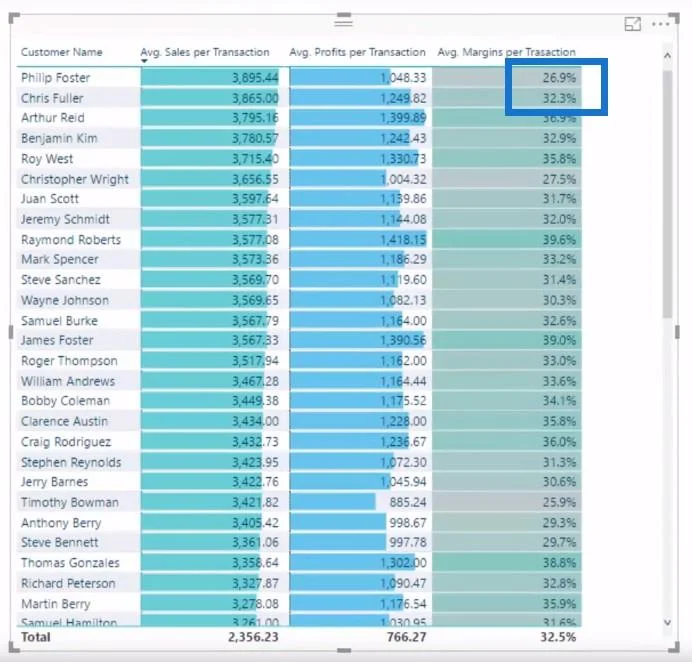This screenshot has height=662, width=692.
Task: Click the 39.6% margin value
Action: click(559, 240)
